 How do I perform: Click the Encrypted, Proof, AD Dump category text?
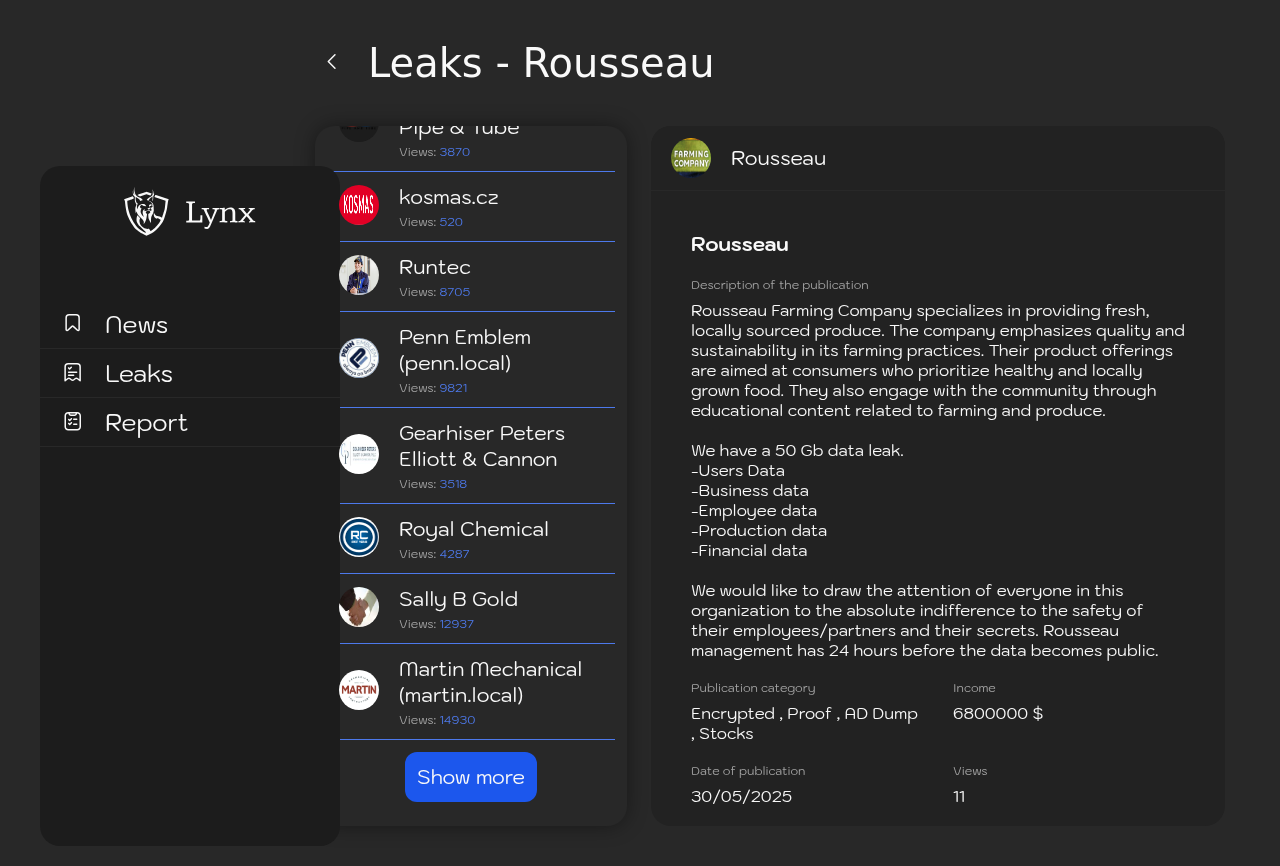pos(805,723)
